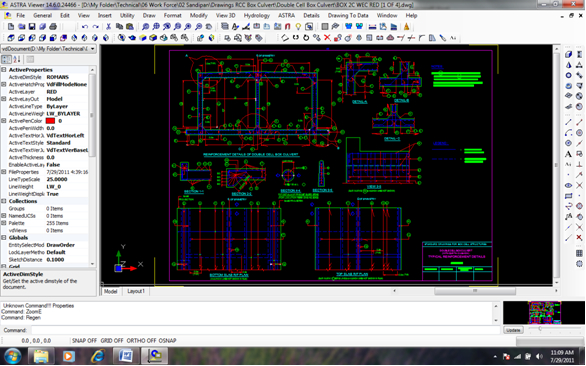The height and width of the screenshot is (366, 586).
Task: Select the arc draw tool
Action: pyautogui.click(x=568, y=132)
